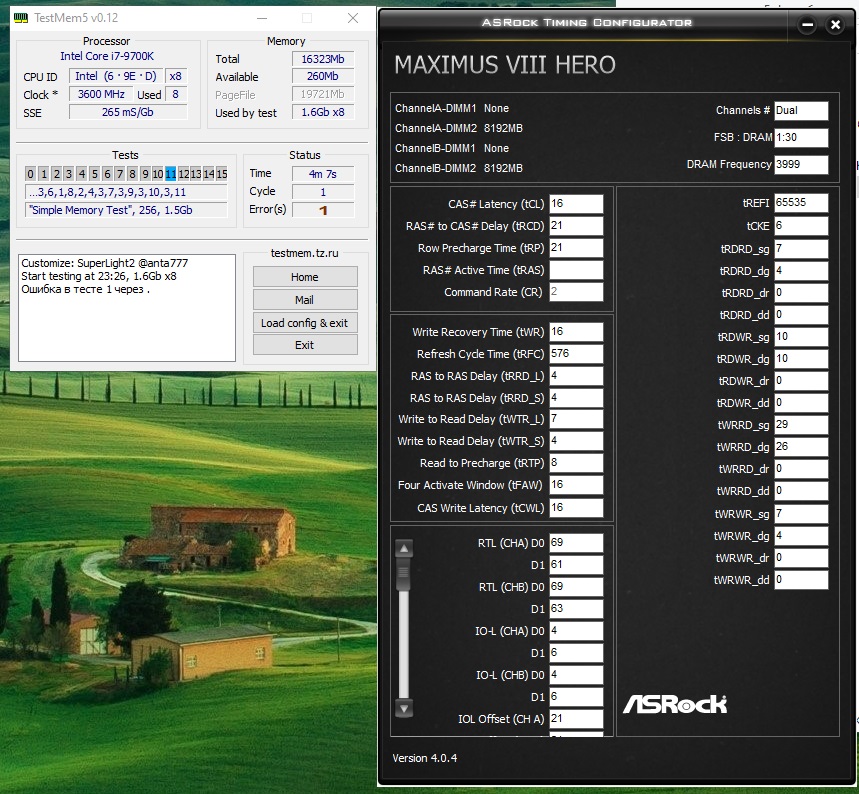Minimize the ASRock Timing Configurator window
859x794 pixels.
808,25
